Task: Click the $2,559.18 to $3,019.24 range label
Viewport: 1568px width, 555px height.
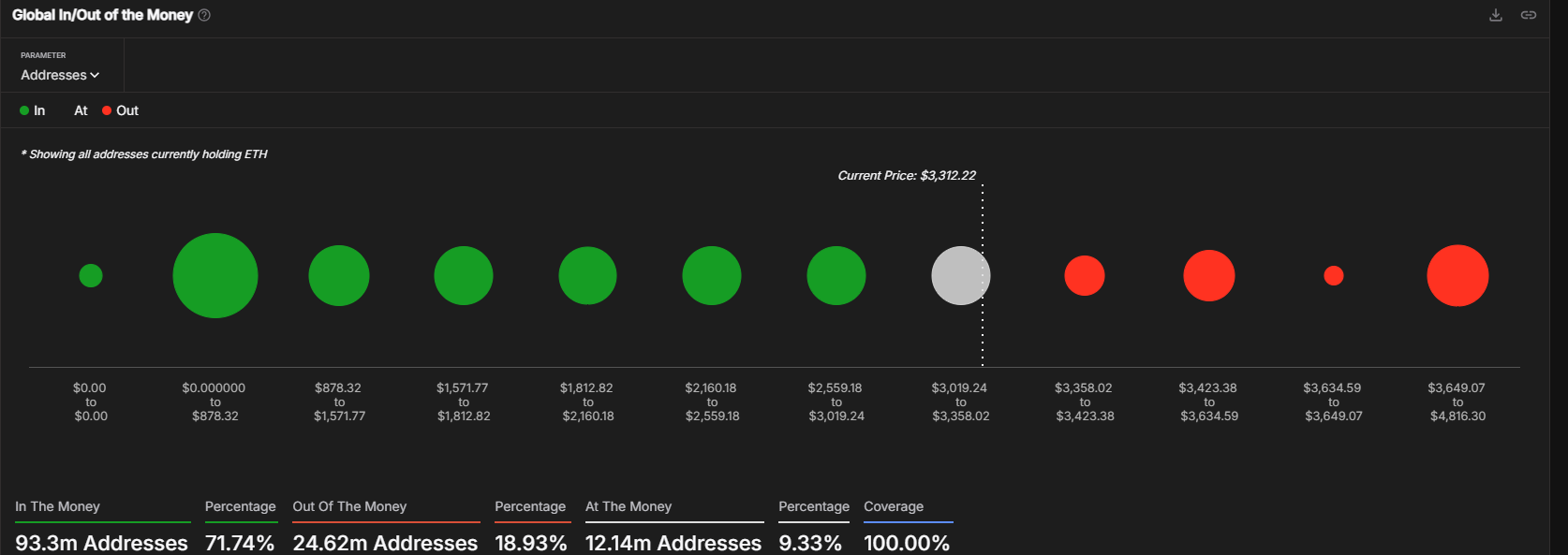Action: point(836,402)
